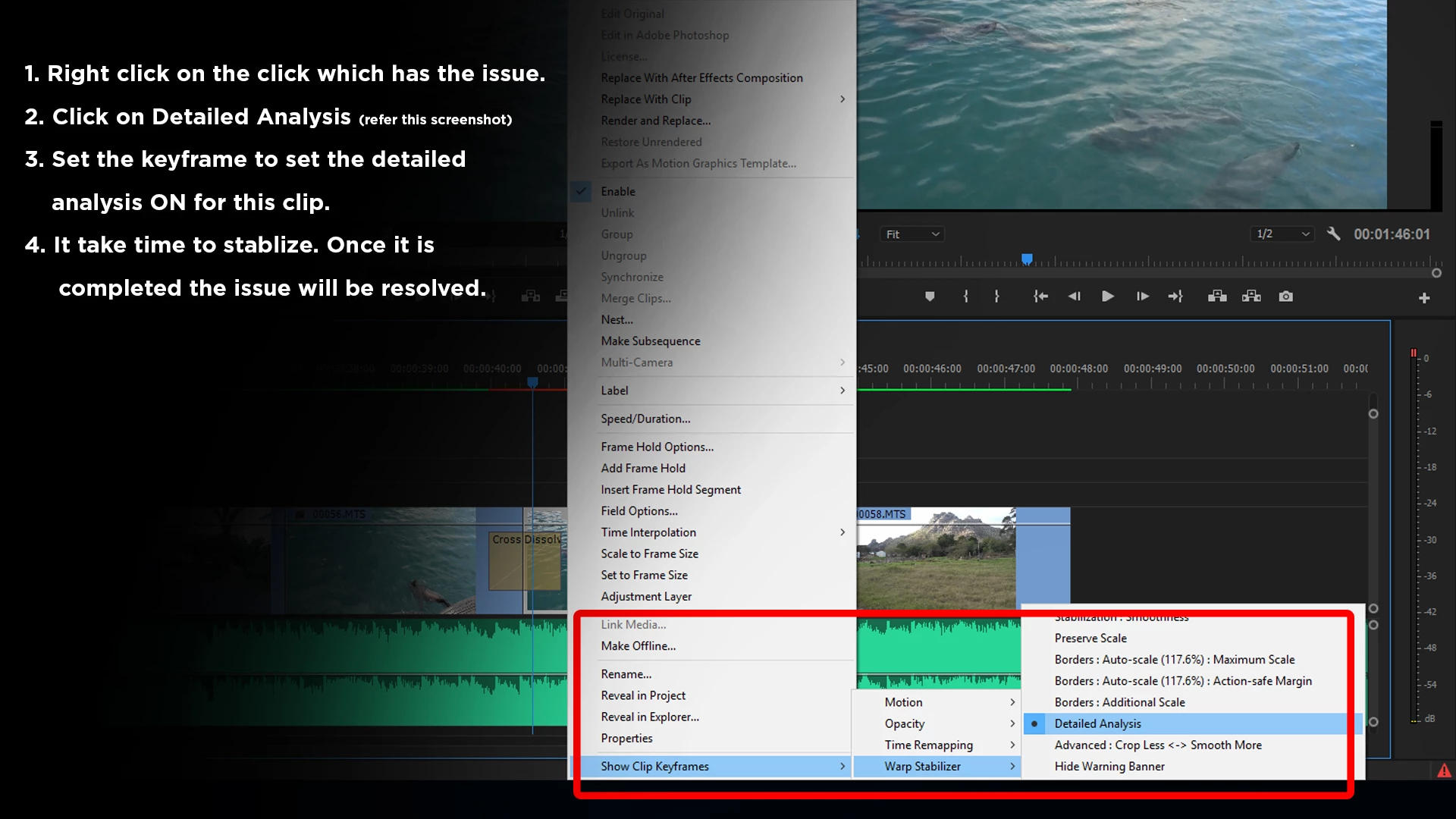Click the plus Button Editor icon

click(x=1424, y=298)
